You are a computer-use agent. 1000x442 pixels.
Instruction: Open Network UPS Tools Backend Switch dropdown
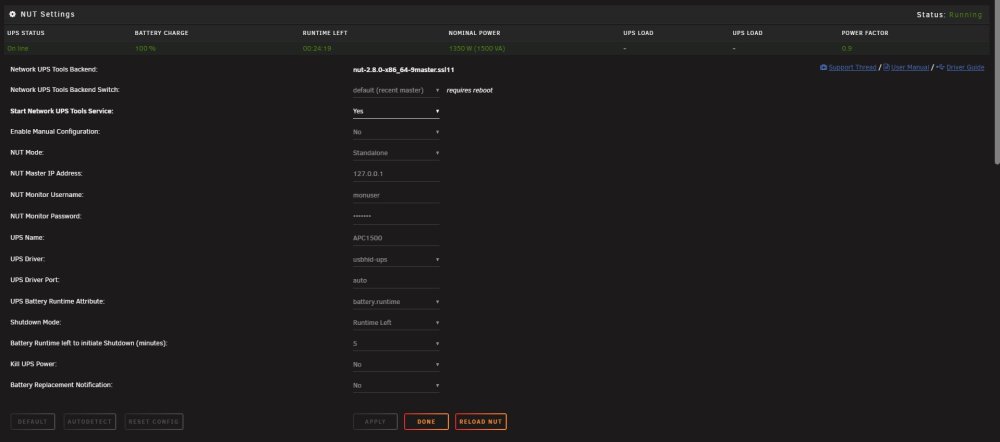396,91
